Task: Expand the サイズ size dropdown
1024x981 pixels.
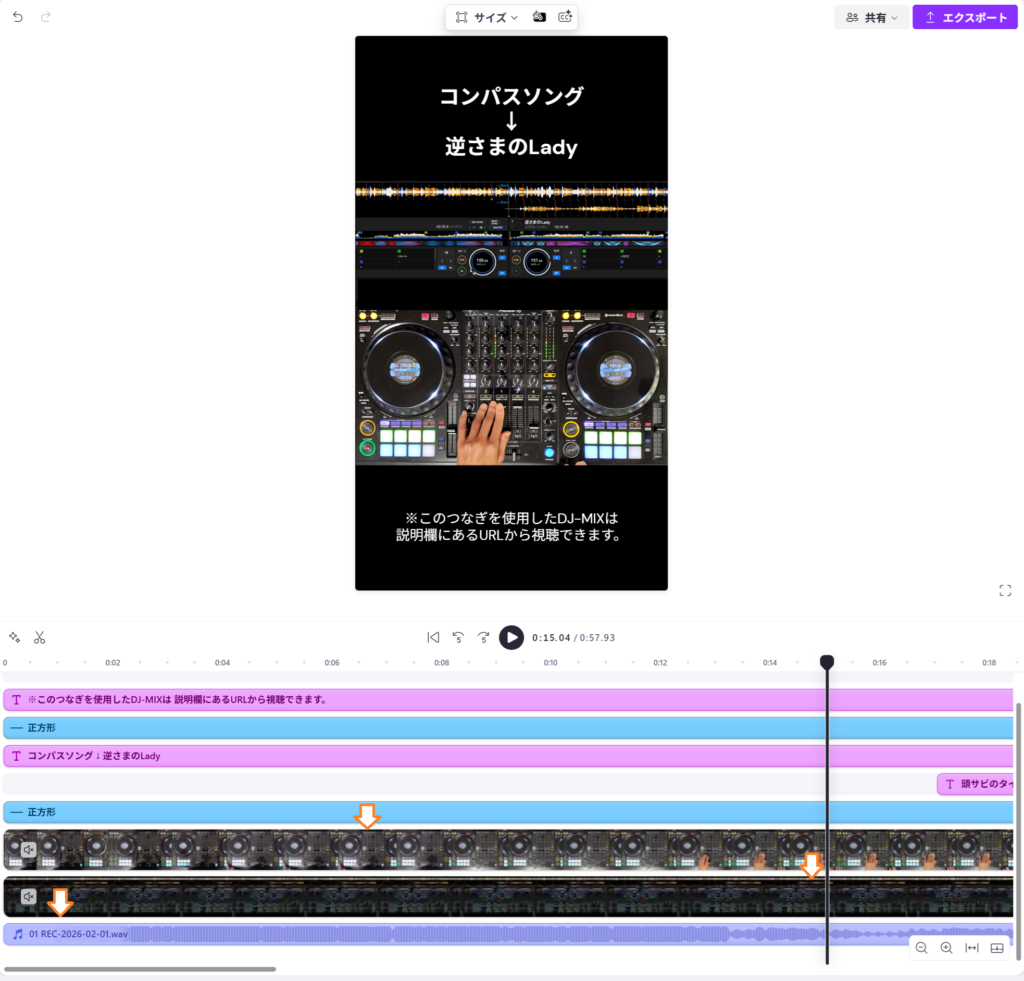Action: coord(487,17)
